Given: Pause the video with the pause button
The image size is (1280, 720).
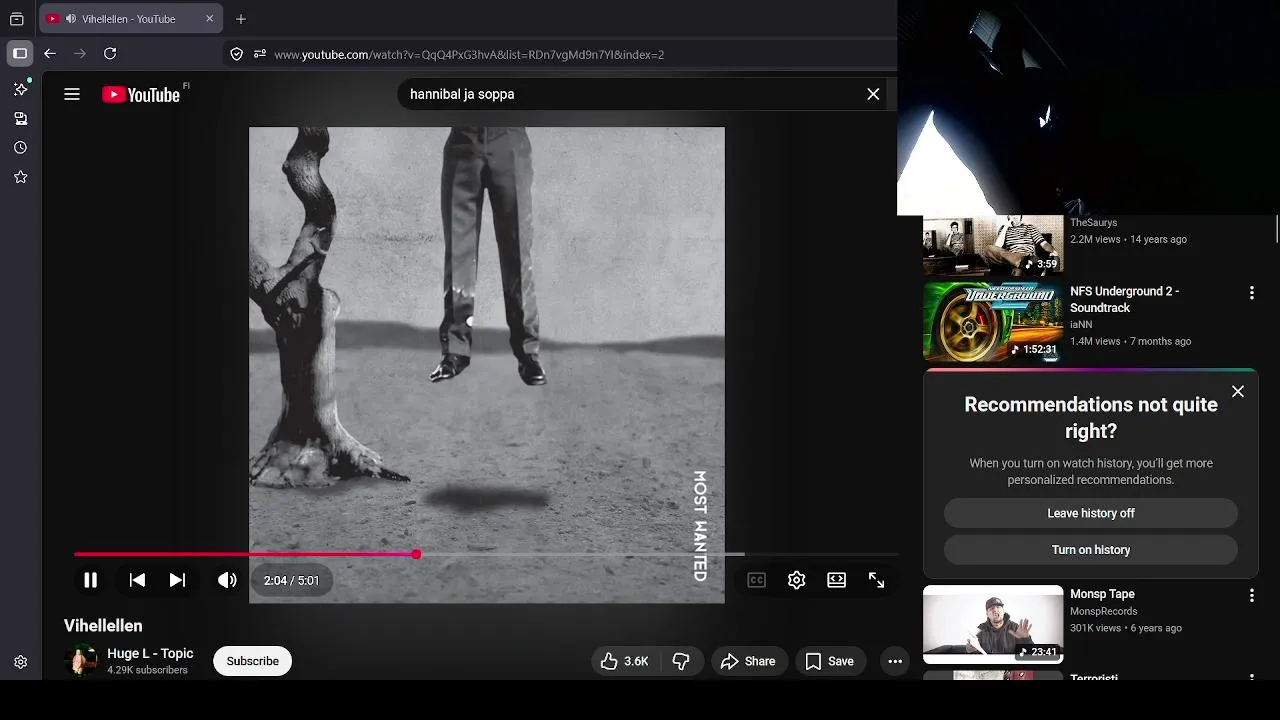Looking at the screenshot, I should click(90, 580).
